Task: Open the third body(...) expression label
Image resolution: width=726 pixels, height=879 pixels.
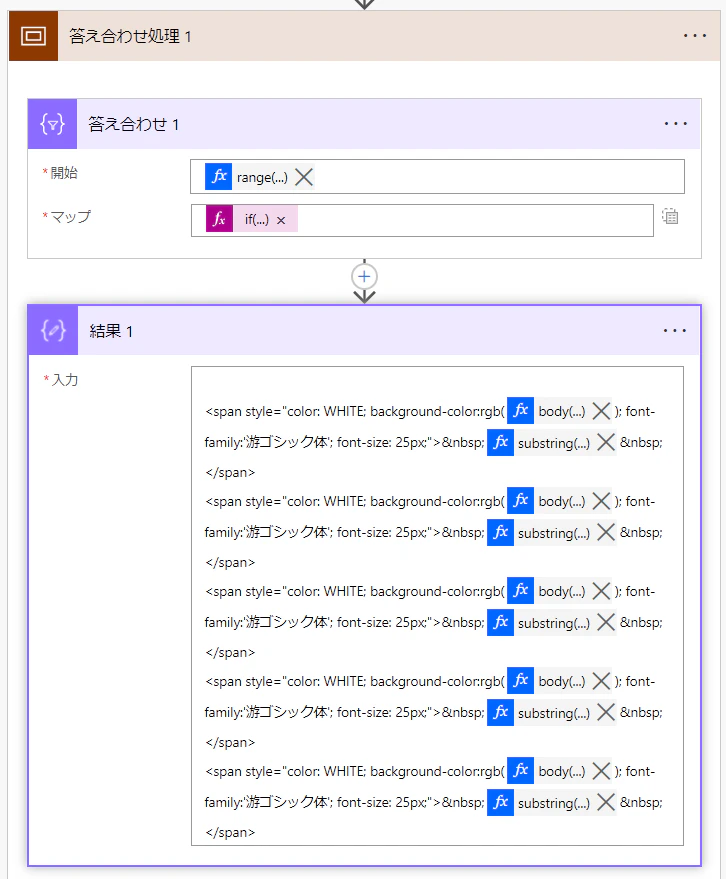Action: [x=562, y=591]
